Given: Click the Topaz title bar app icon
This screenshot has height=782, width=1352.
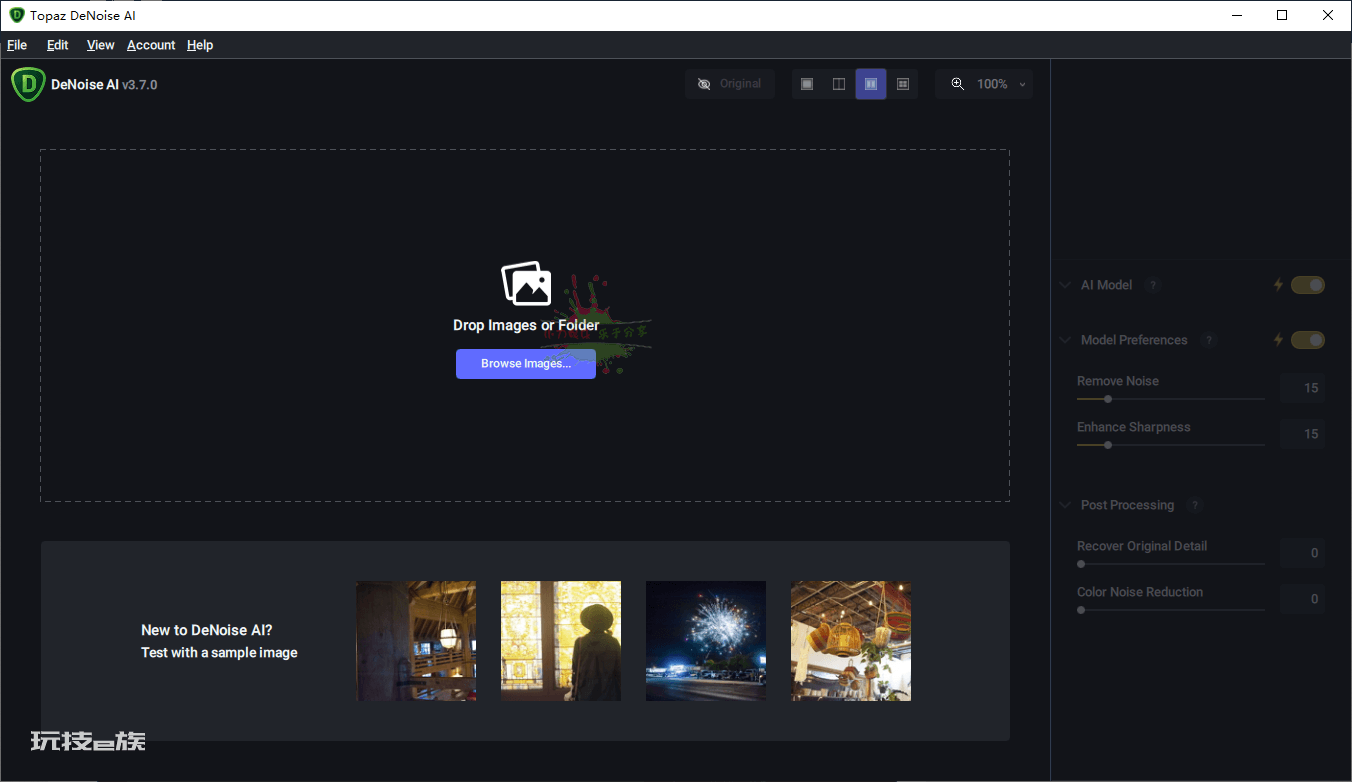Looking at the screenshot, I should click(17, 15).
